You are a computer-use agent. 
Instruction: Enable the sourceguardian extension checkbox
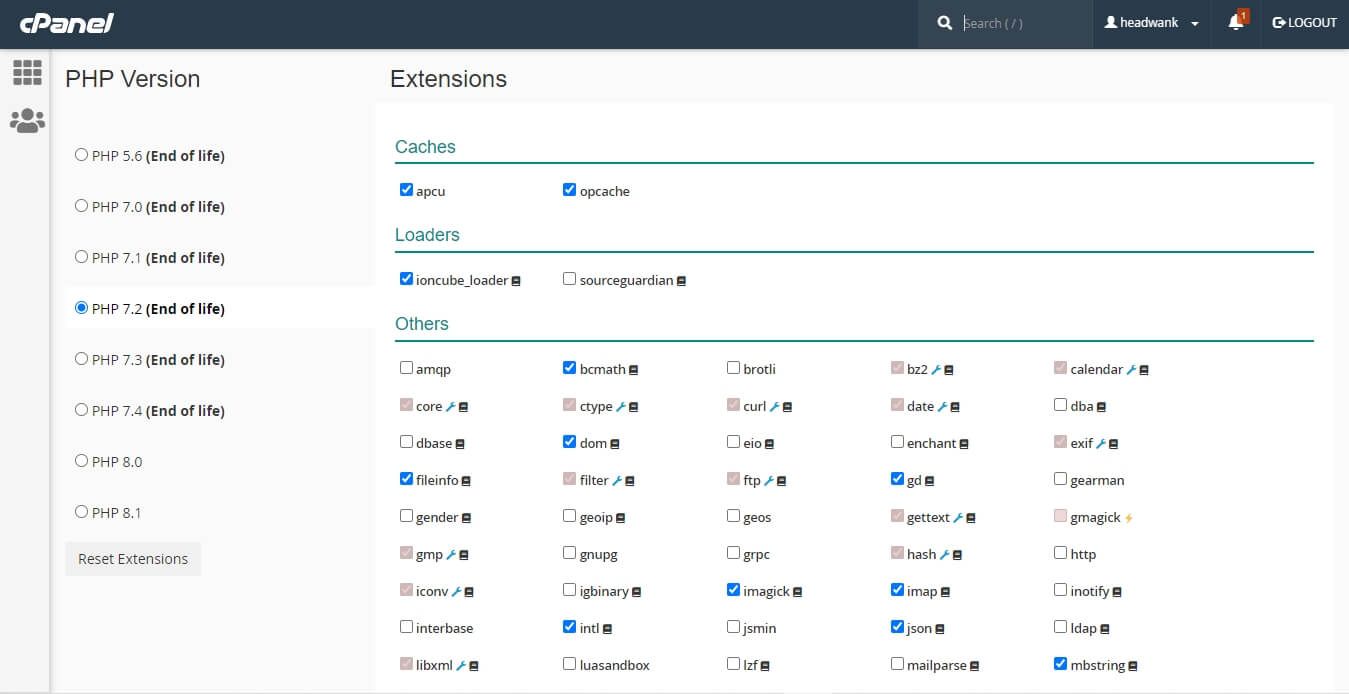coord(570,279)
